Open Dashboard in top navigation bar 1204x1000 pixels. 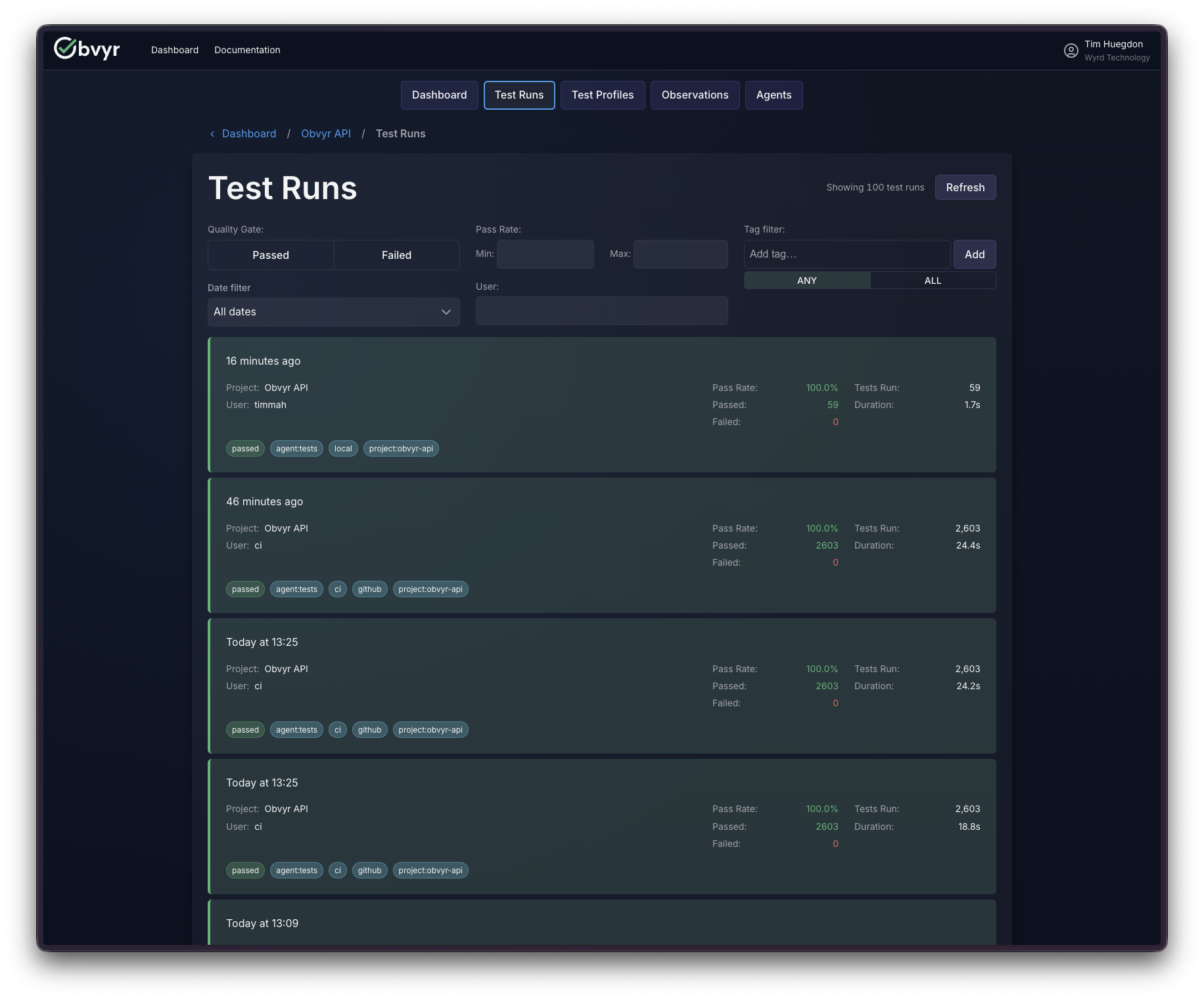175,50
